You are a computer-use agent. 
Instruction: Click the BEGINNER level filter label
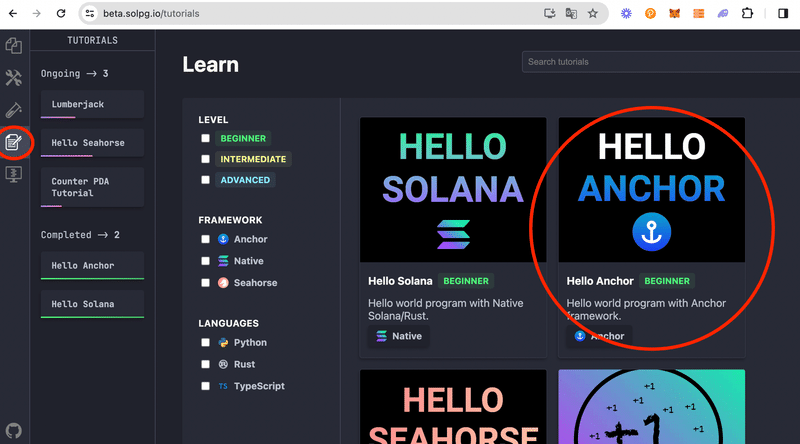click(x=243, y=138)
